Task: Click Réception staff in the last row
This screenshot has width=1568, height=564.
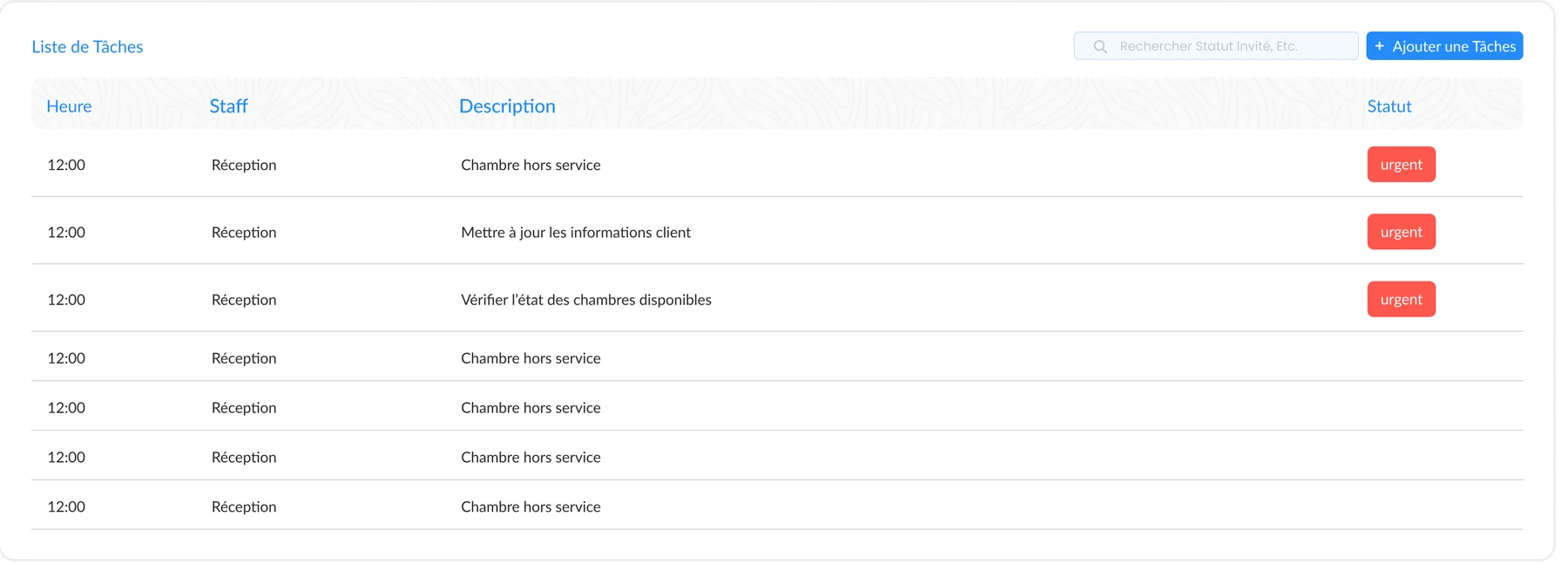Action: [x=244, y=507]
